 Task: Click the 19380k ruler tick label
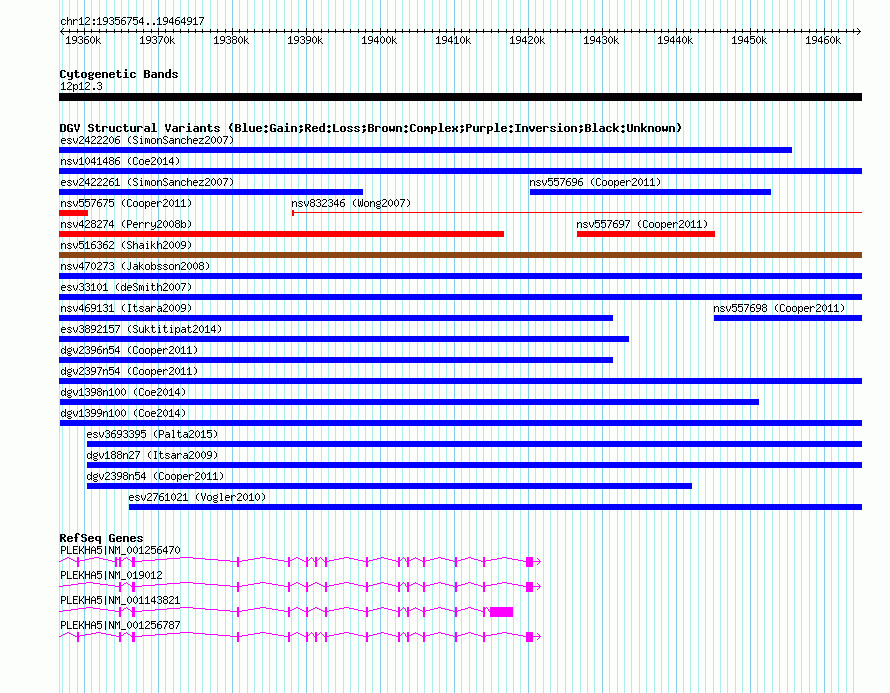pos(231,40)
